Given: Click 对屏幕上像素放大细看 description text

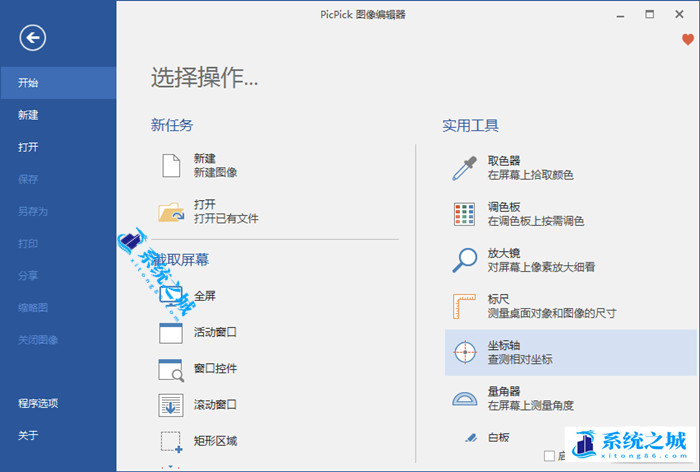Looking at the screenshot, I should click(541, 267).
